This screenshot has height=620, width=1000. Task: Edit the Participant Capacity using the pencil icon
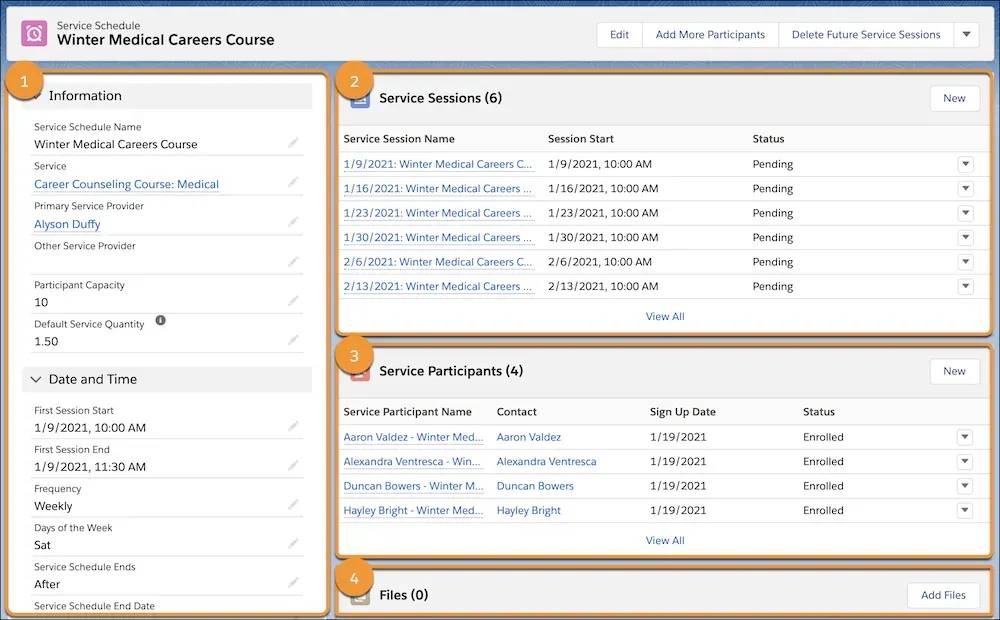point(293,299)
